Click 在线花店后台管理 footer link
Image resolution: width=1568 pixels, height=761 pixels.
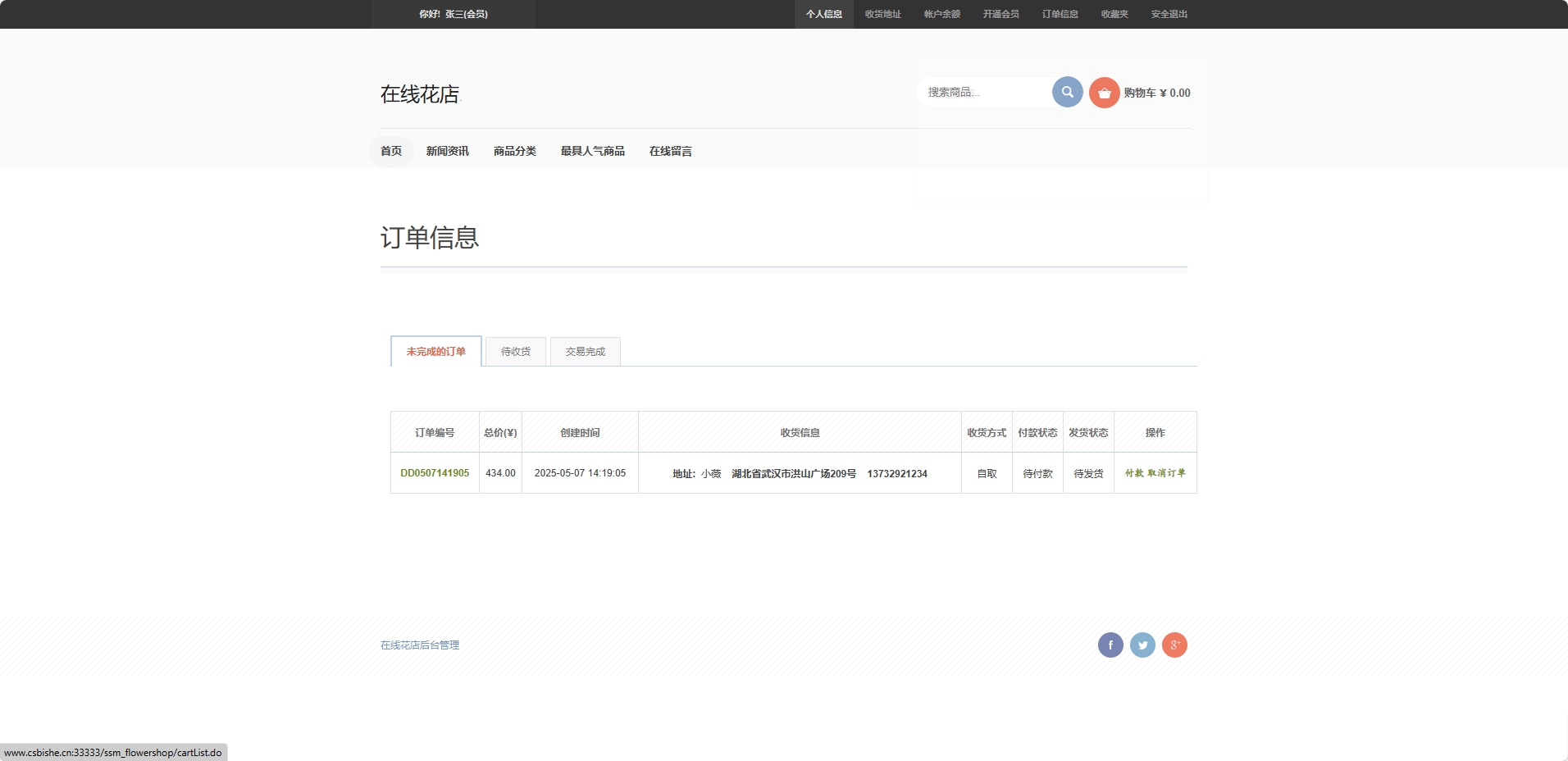click(x=418, y=645)
